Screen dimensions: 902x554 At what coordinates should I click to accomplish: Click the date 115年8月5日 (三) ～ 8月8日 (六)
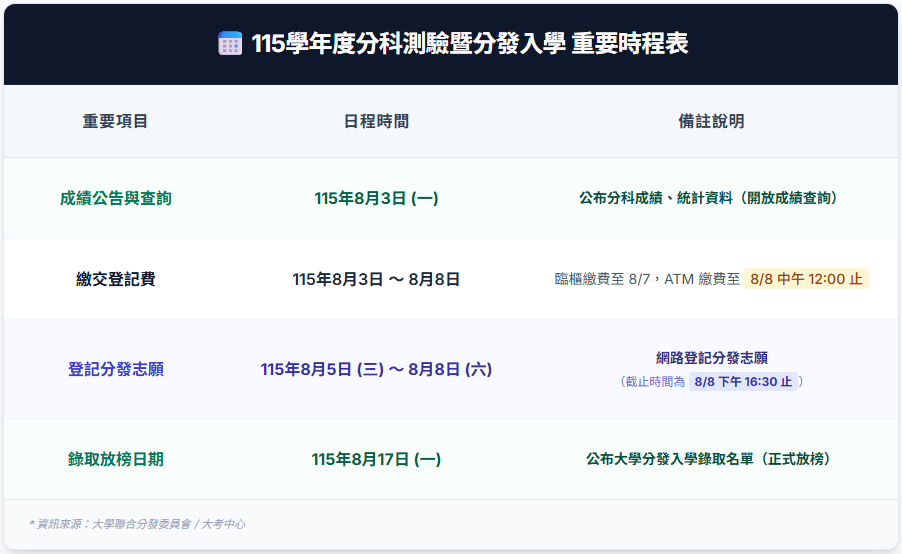pyautogui.click(x=376, y=369)
